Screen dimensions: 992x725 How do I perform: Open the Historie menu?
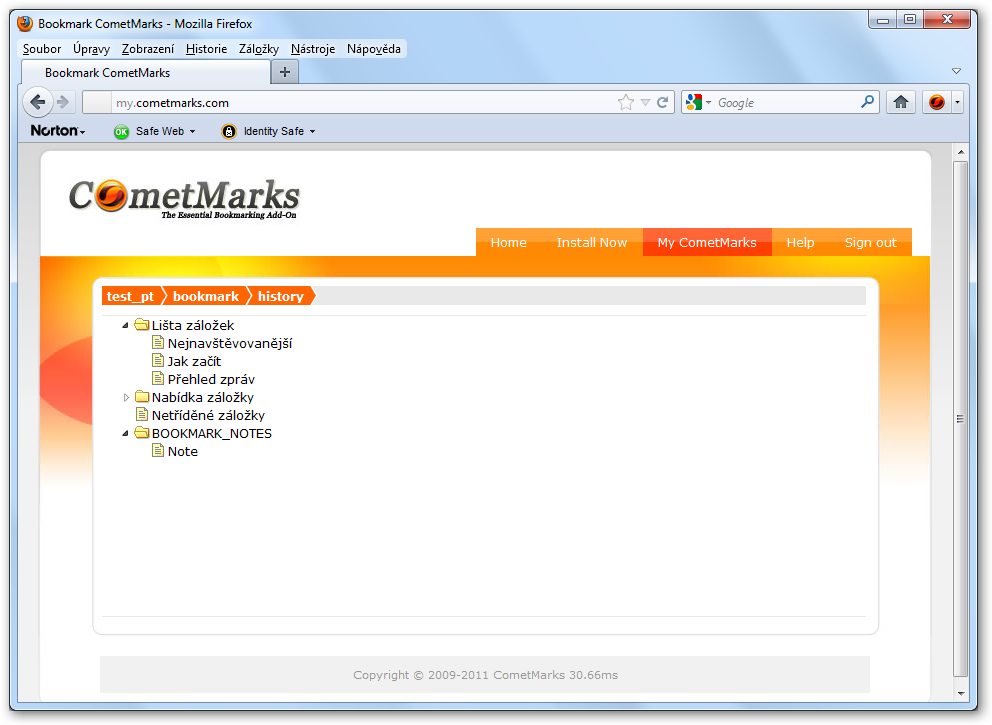click(206, 49)
